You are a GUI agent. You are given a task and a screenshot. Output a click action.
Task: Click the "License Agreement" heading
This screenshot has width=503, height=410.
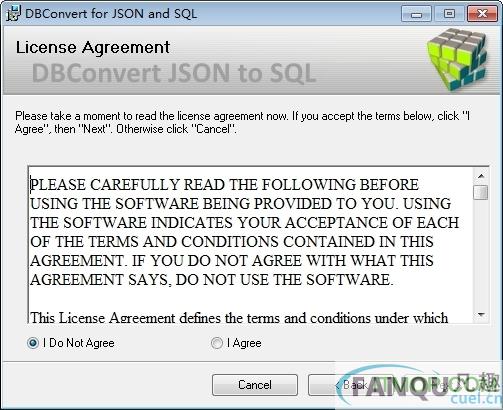click(x=93, y=47)
